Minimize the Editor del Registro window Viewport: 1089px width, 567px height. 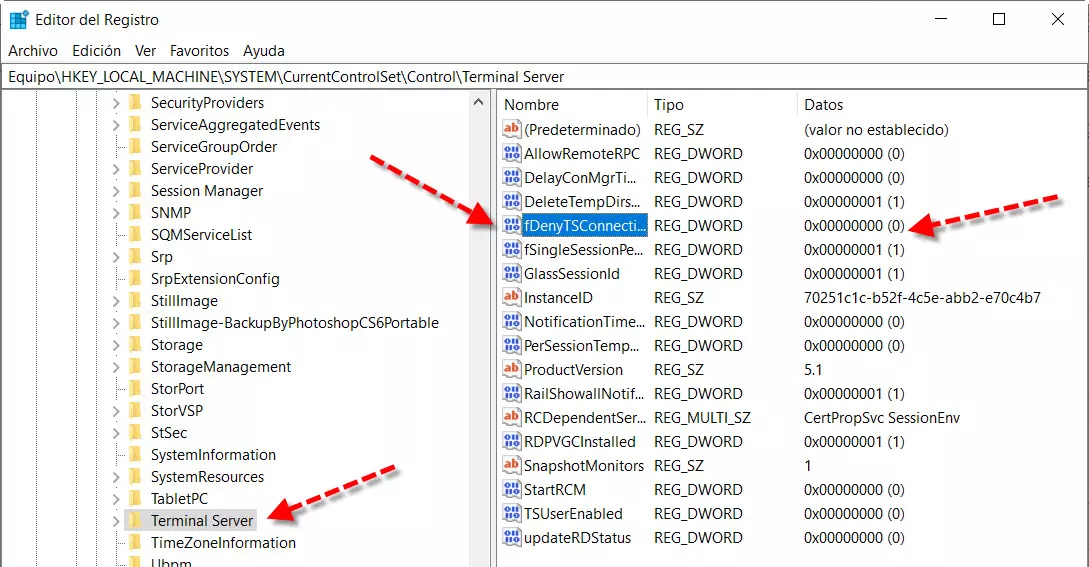coord(941,19)
